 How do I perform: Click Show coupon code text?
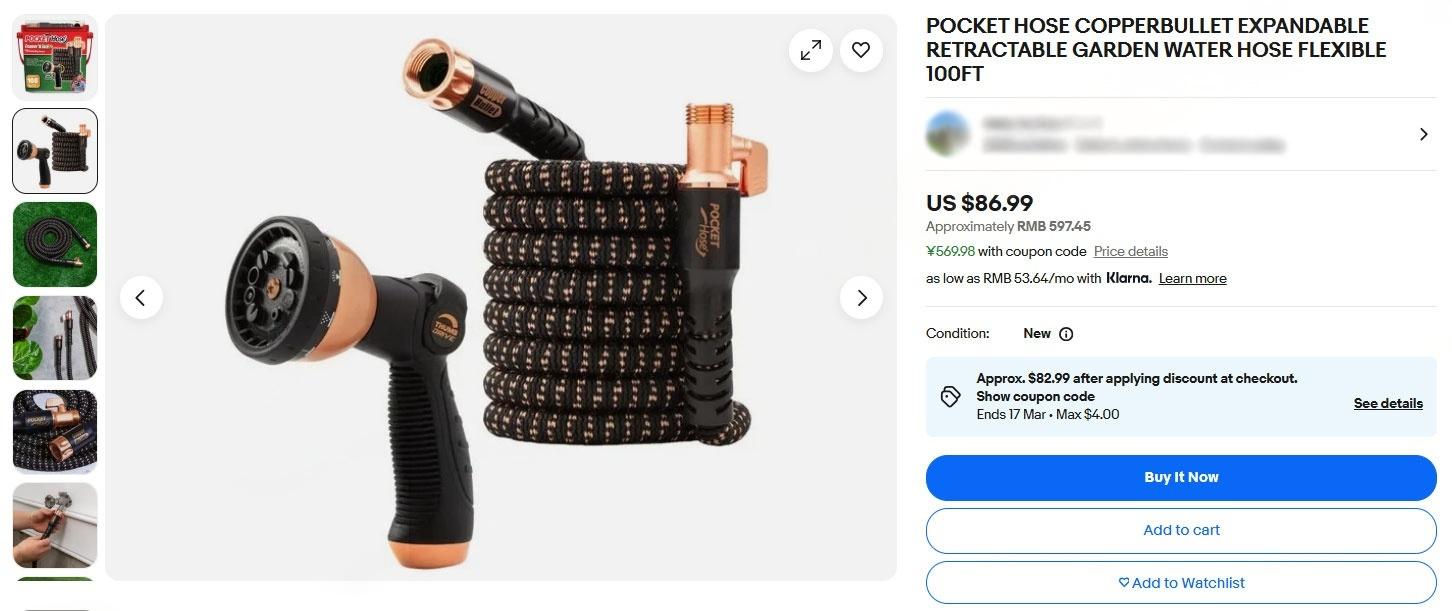click(1036, 396)
